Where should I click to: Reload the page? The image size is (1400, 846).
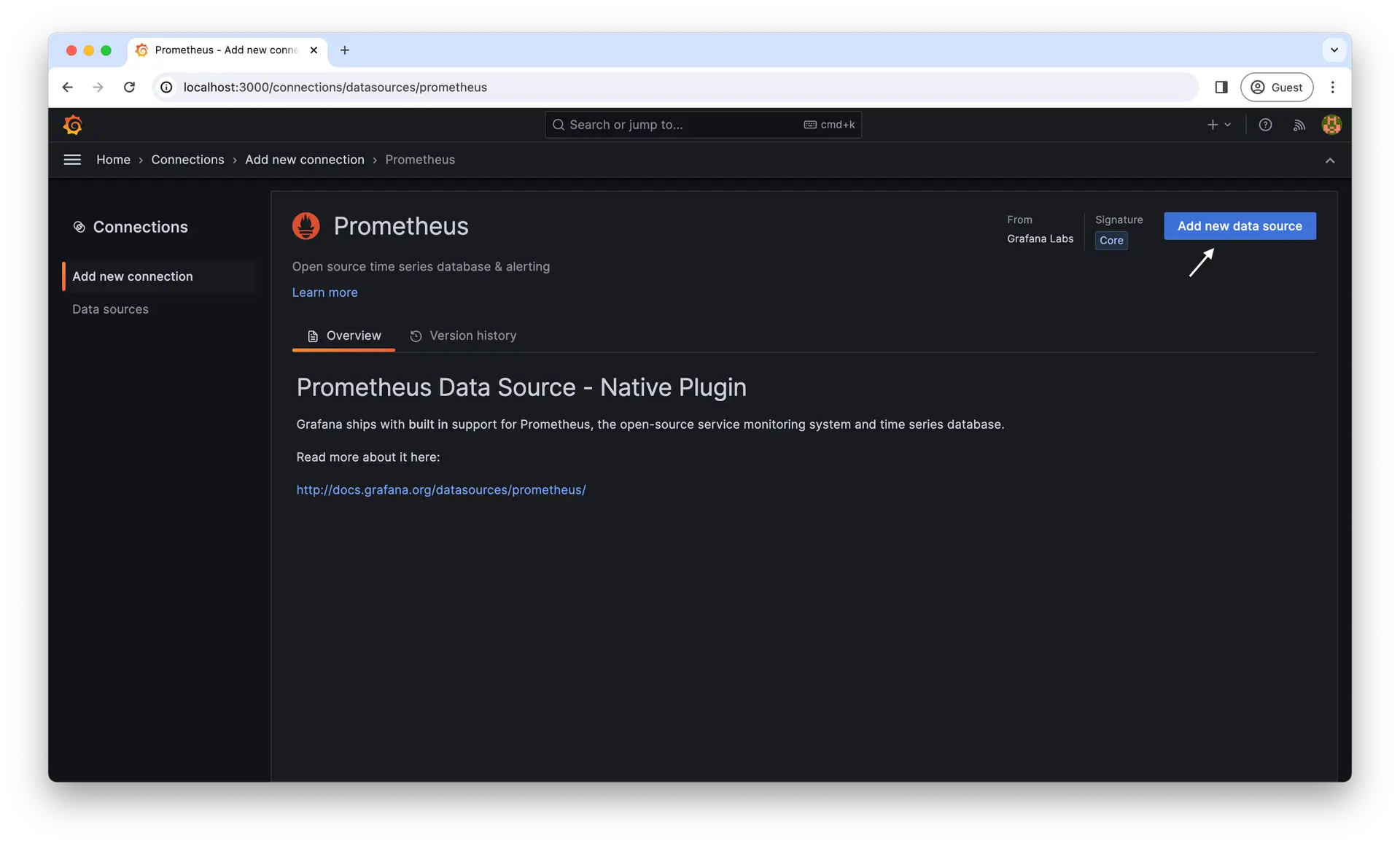[129, 88]
